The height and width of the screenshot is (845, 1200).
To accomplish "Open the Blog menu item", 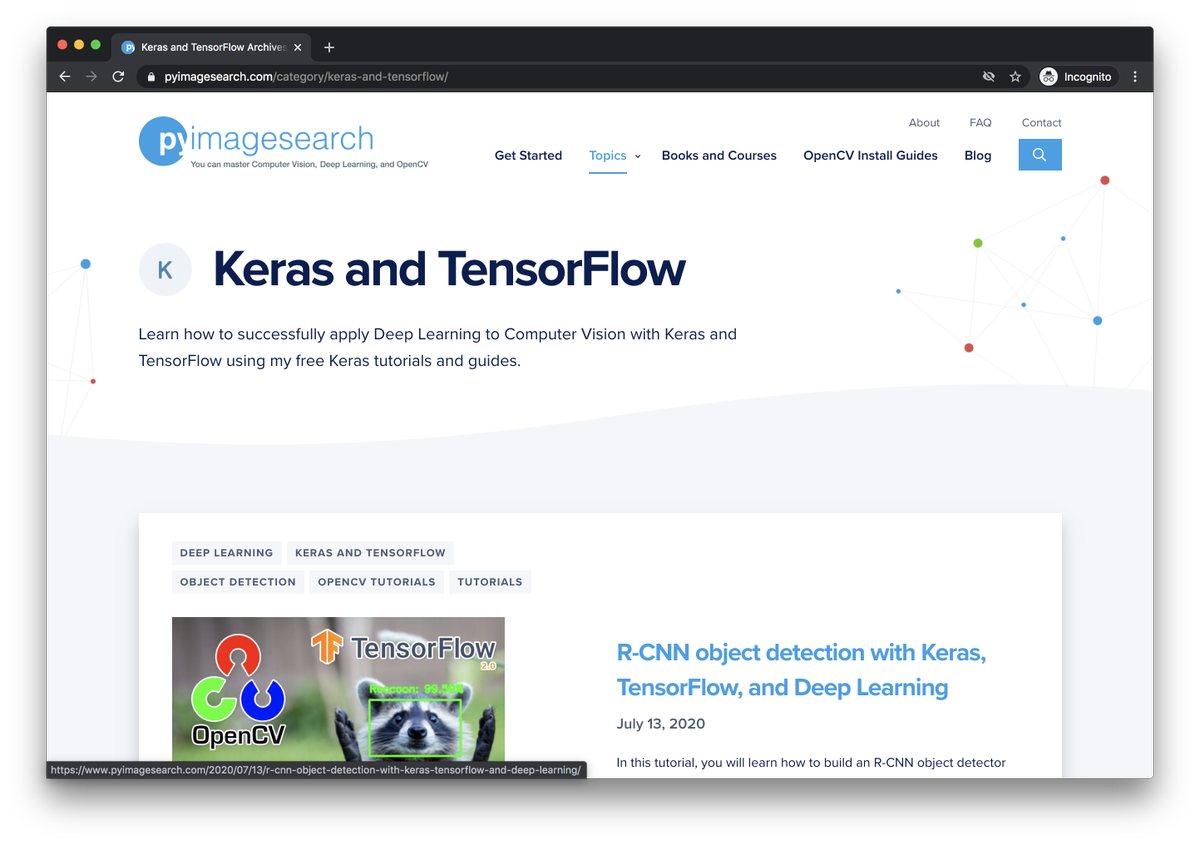I will click(978, 156).
